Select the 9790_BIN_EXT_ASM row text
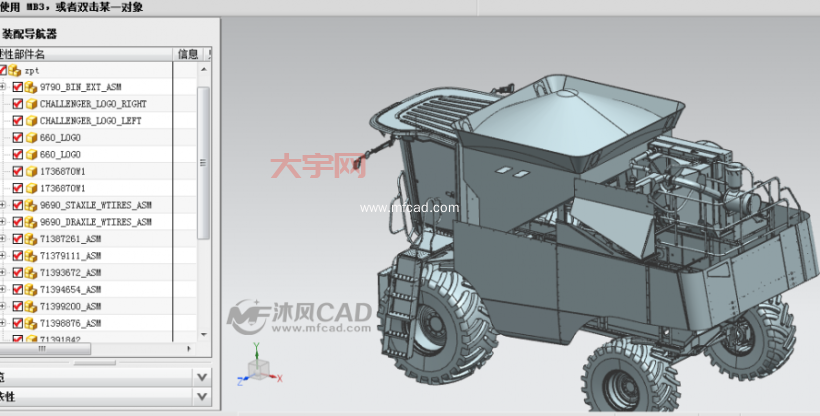 [x=81, y=87]
